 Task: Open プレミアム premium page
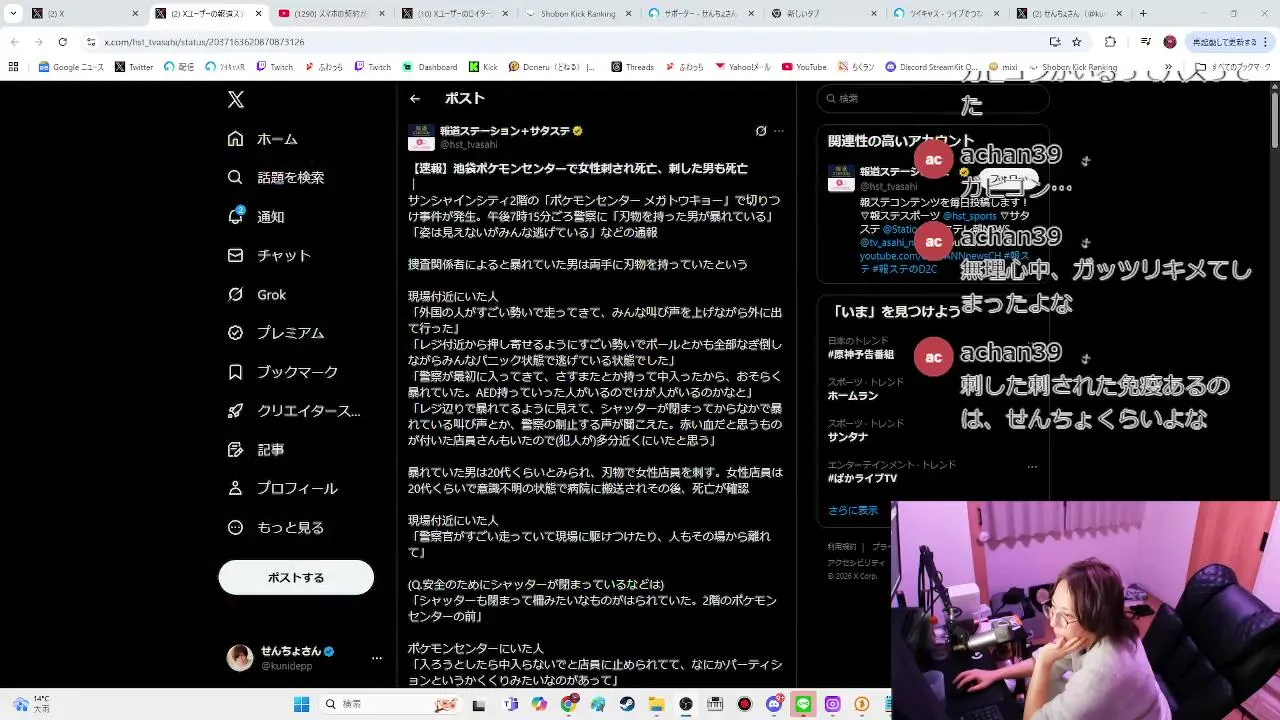point(276,333)
